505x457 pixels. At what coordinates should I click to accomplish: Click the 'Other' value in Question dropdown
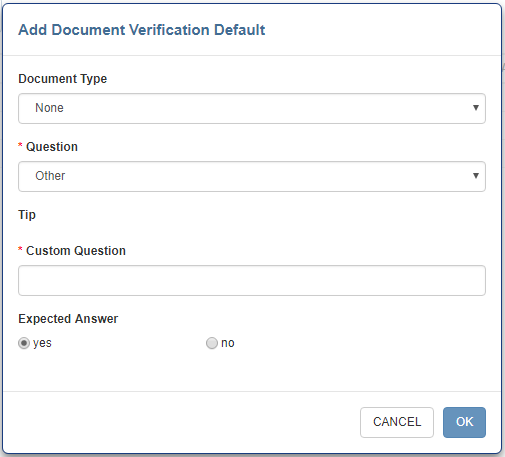click(50, 176)
